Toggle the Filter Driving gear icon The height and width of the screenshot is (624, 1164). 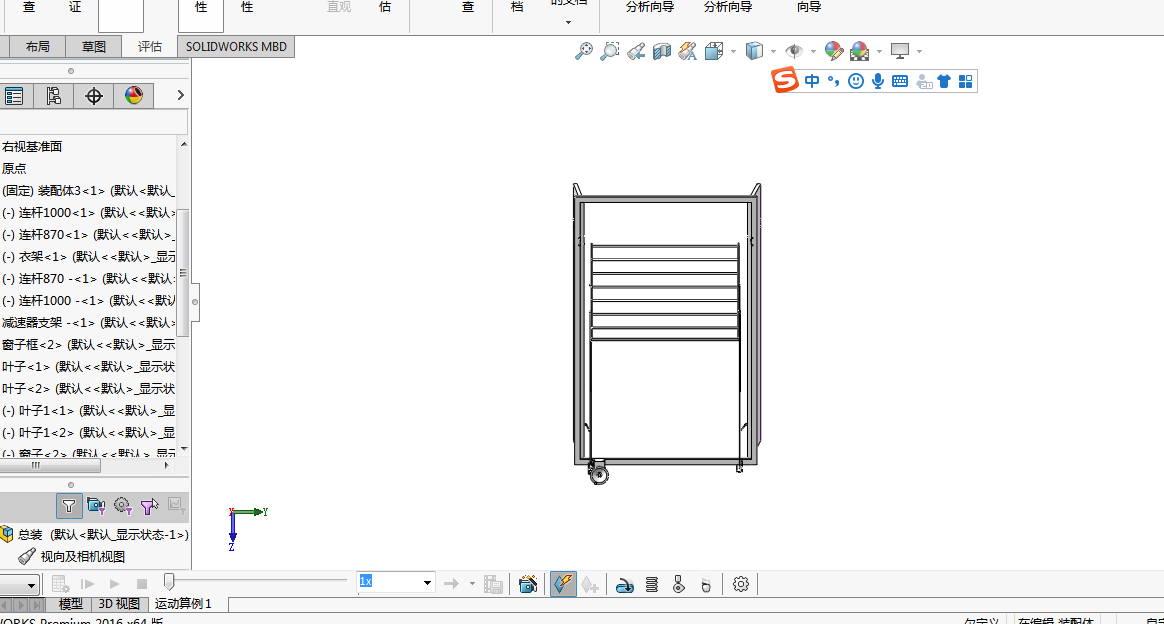pos(122,506)
